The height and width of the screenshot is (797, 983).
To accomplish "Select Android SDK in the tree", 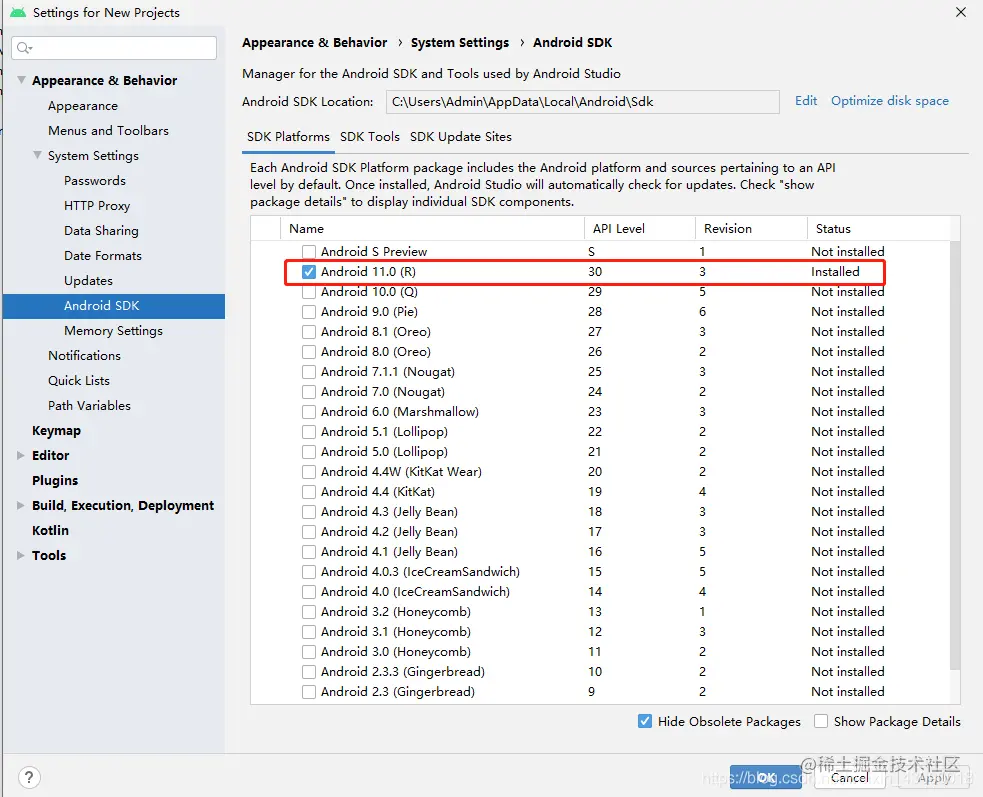I will pyautogui.click(x=114, y=306).
